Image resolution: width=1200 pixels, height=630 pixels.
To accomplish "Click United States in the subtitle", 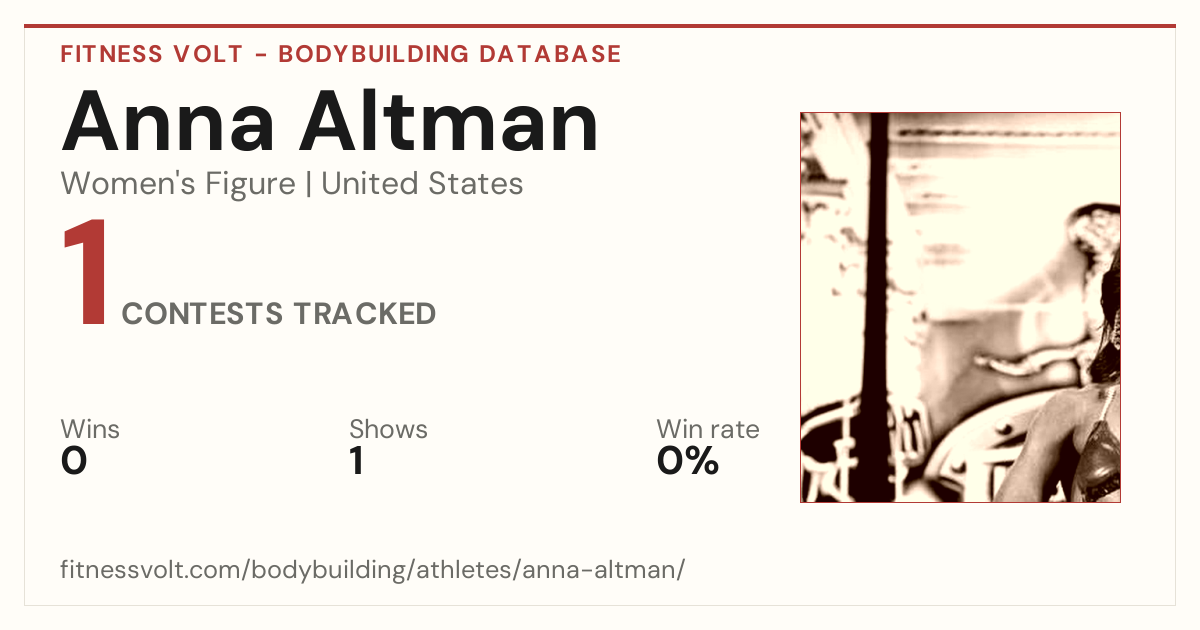I will coord(422,184).
